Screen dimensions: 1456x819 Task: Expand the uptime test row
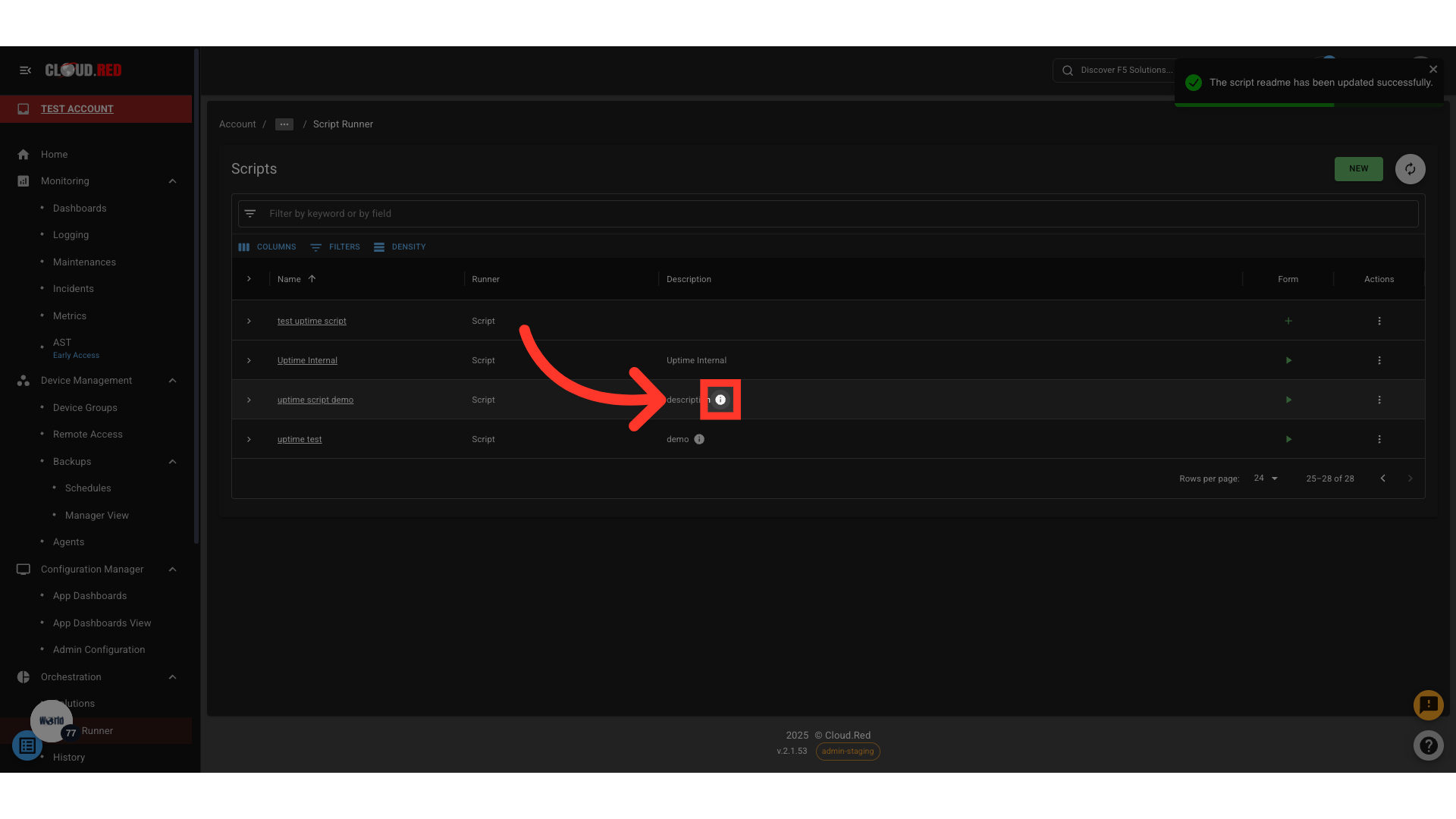click(x=249, y=439)
